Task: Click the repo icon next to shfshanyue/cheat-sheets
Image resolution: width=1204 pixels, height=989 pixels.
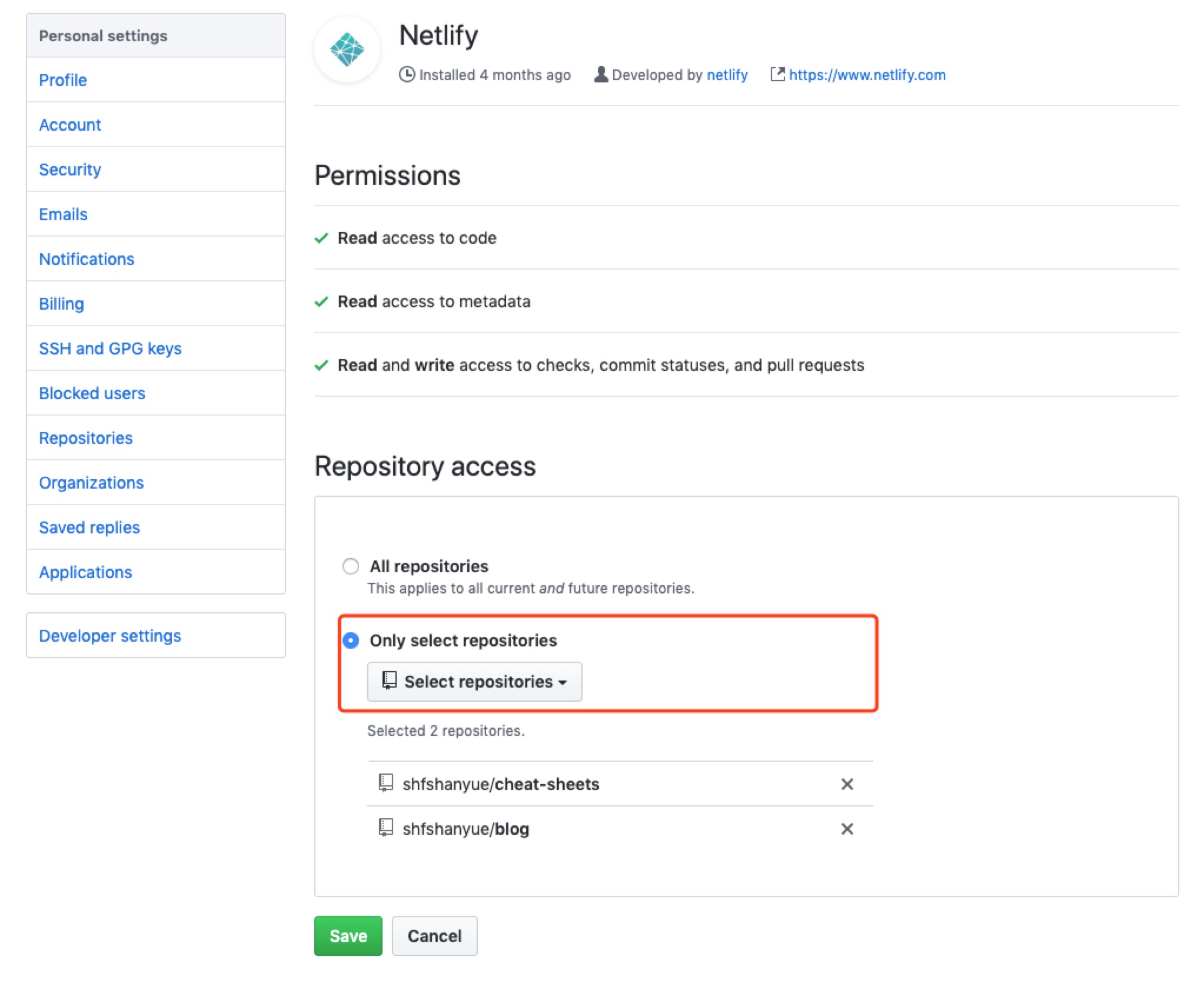Action: [386, 783]
